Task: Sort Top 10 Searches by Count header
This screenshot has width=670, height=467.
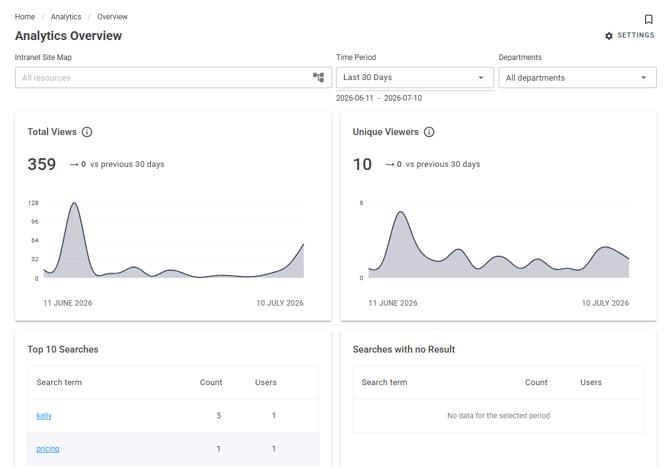Action: coord(211,382)
